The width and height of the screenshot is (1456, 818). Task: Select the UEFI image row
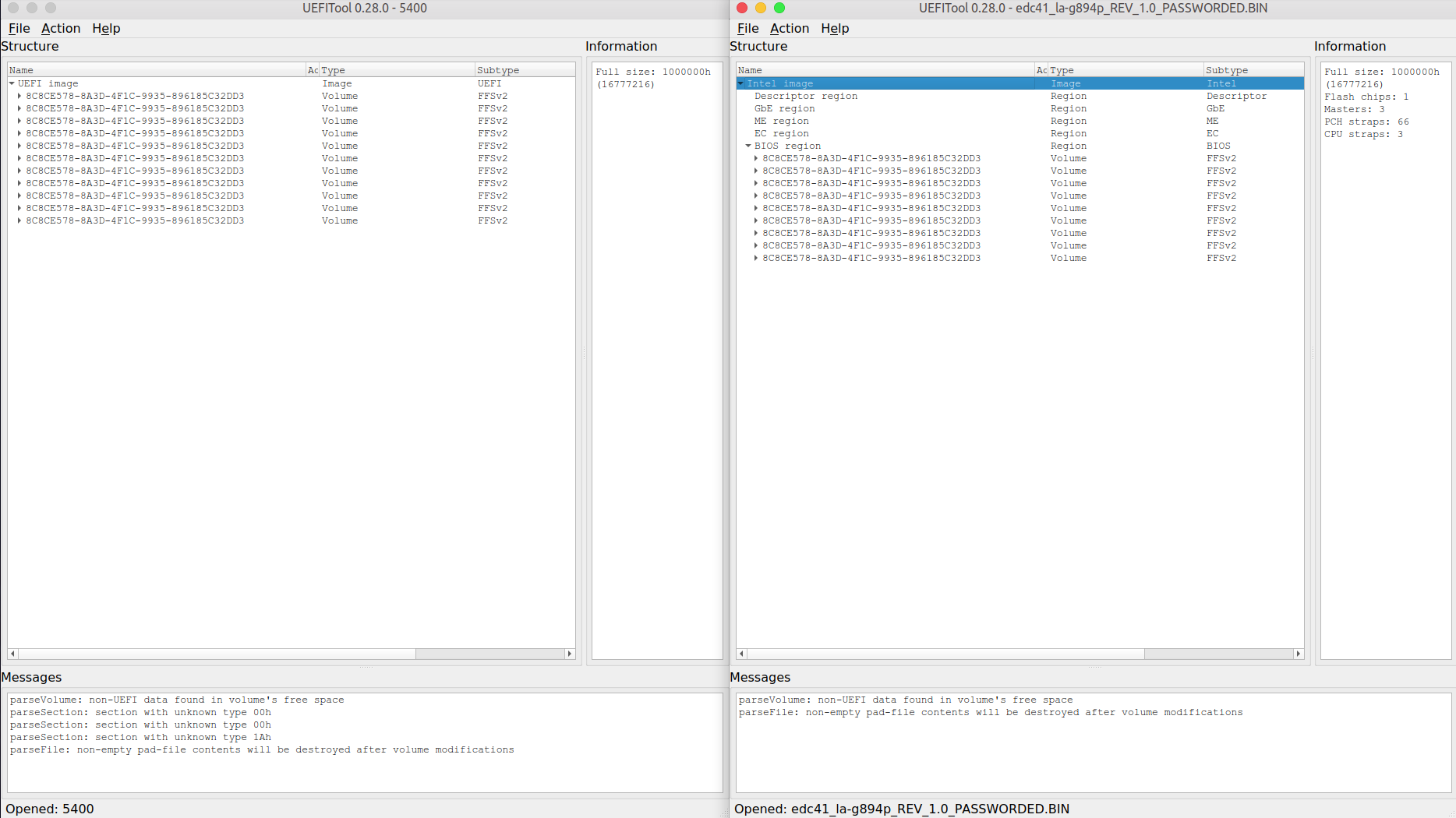(x=292, y=83)
